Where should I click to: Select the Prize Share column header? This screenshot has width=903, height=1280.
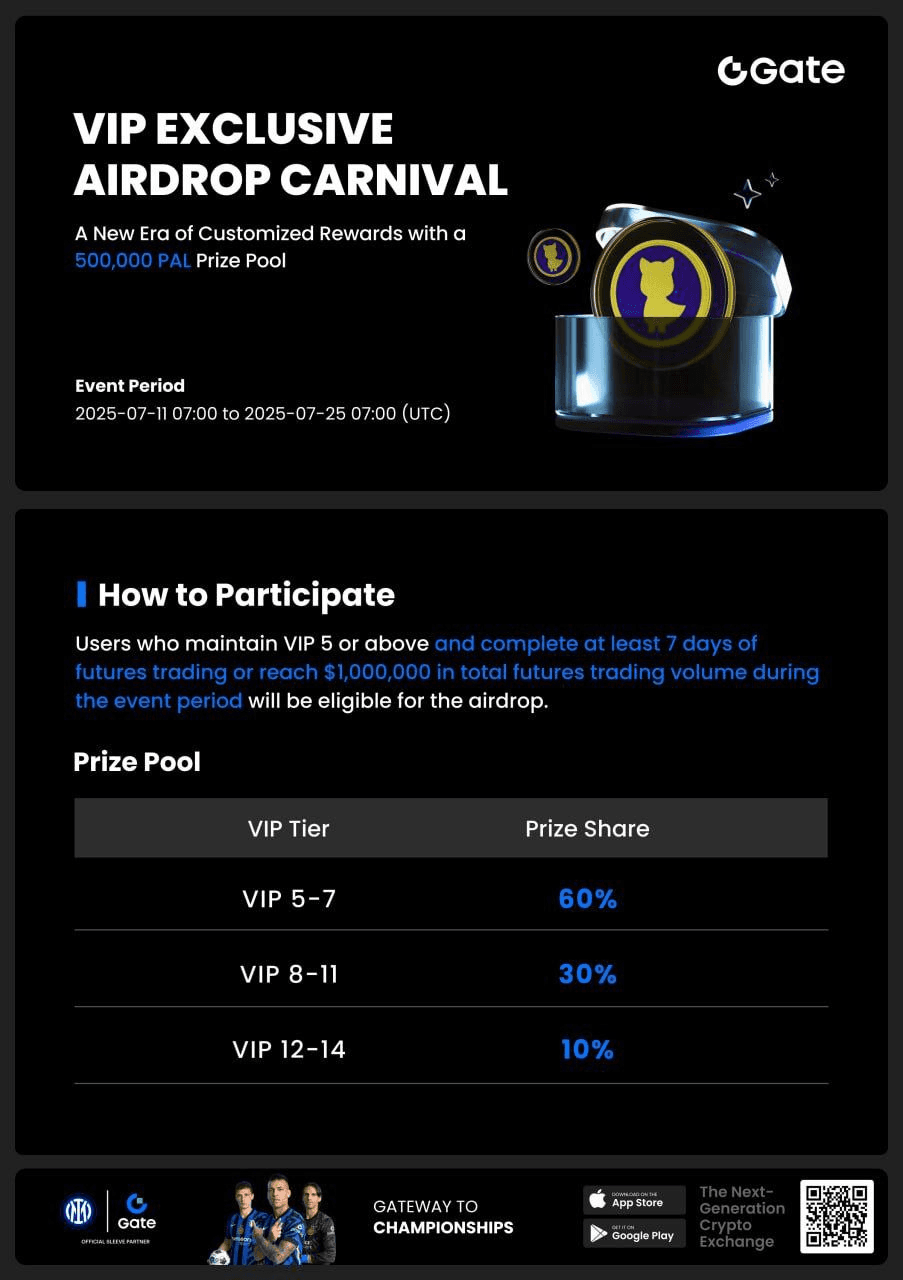[587, 828]
